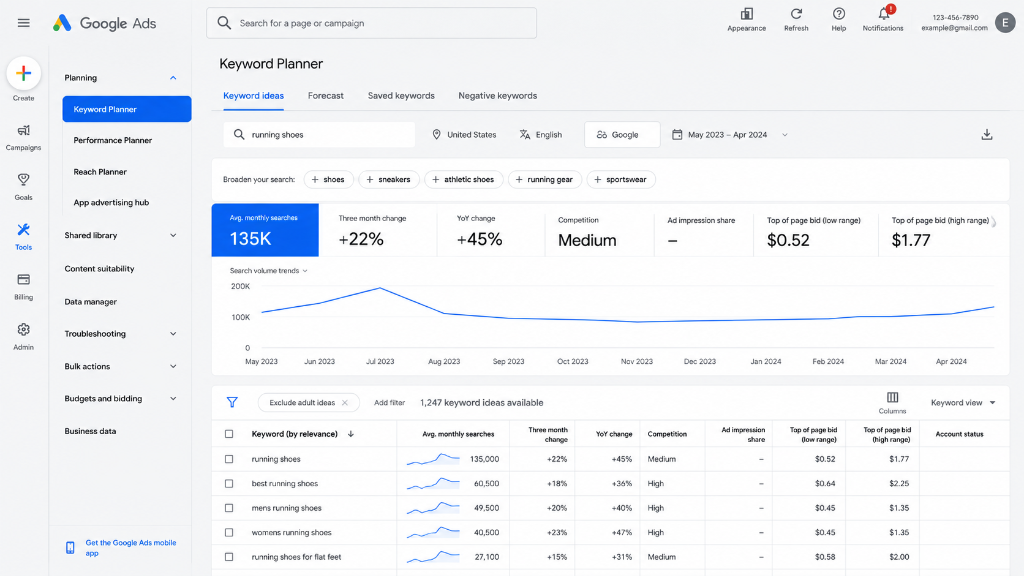Add 'running gear' suggestion
Screen dimensions: 1024x576
click(545, 180)
